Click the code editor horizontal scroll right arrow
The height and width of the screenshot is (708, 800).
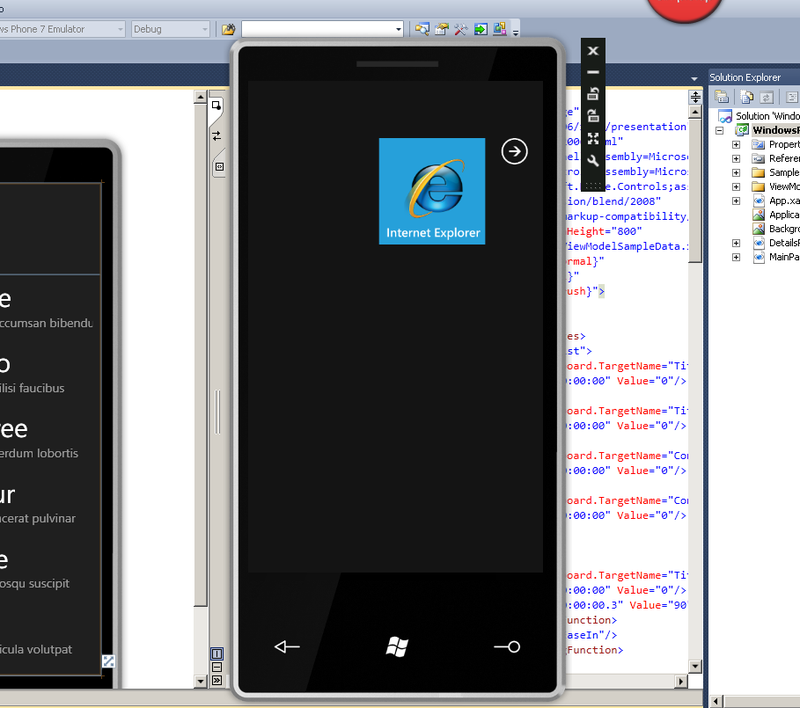(x=681, y=681)
